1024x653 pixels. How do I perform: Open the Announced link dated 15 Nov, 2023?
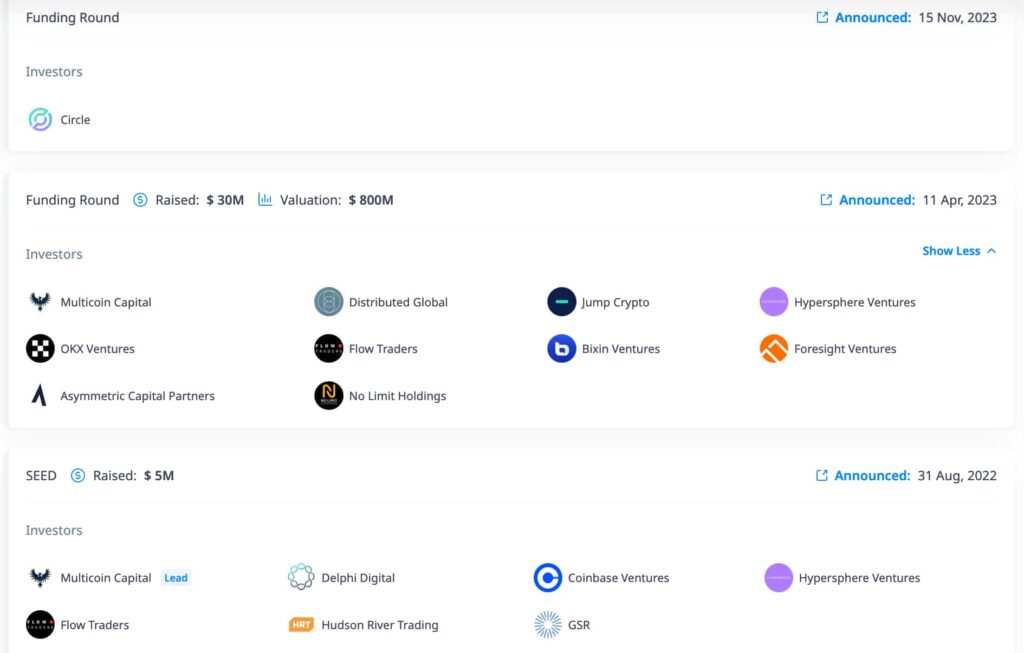(x=872, y=18)
